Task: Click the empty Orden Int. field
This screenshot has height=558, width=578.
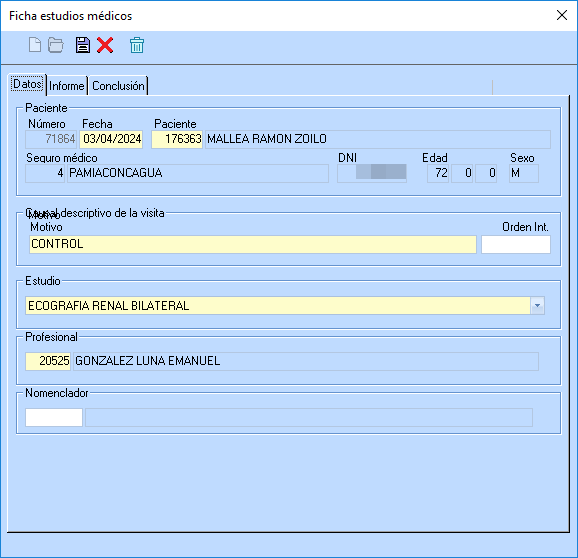Action: [x=516, y=244]
